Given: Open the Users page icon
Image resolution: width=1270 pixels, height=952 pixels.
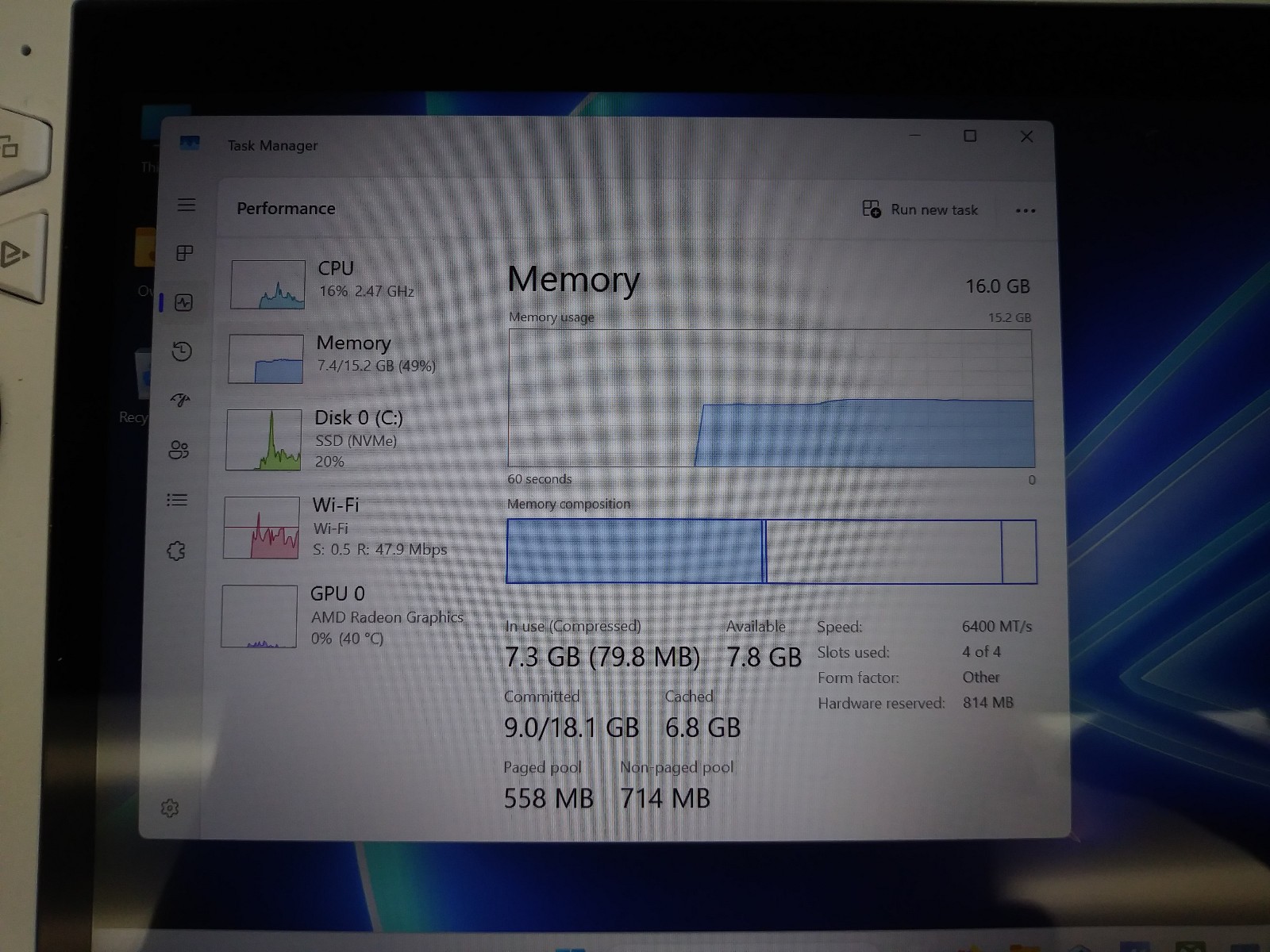Looking at the screenshot, I should coord(179,450).
